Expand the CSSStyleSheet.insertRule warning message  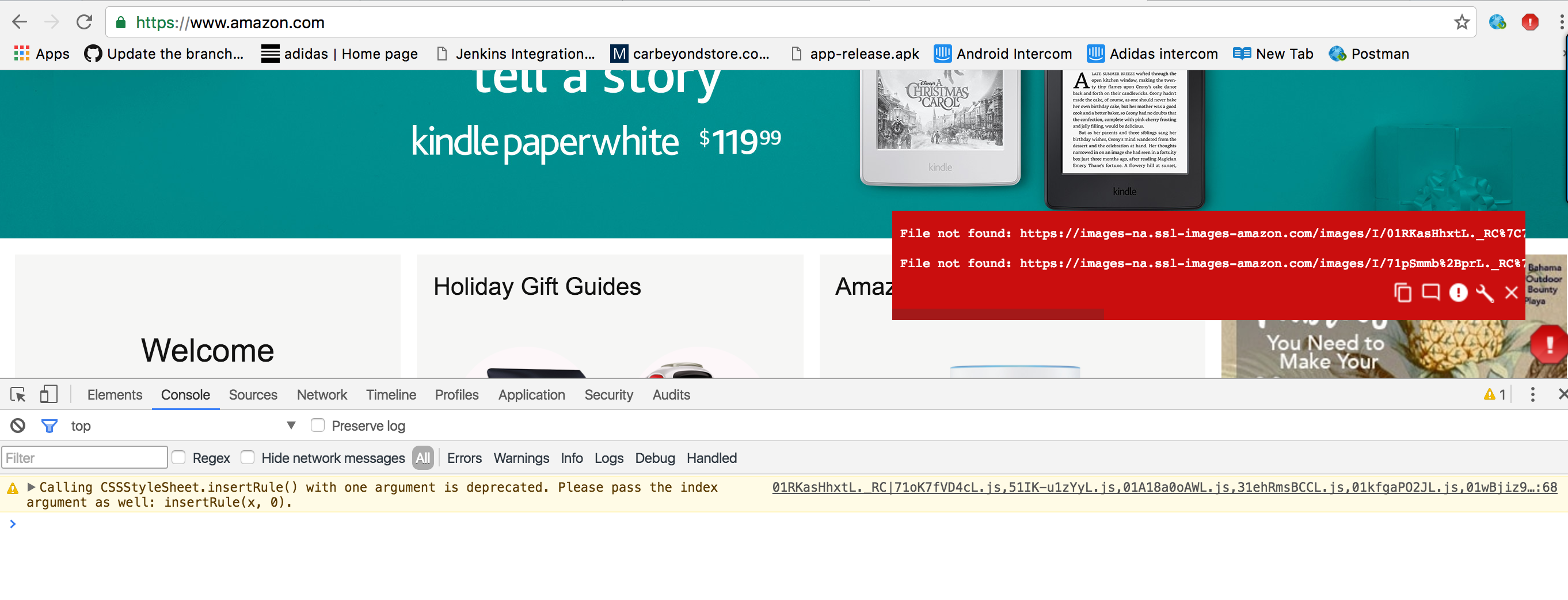click(31, 487)
